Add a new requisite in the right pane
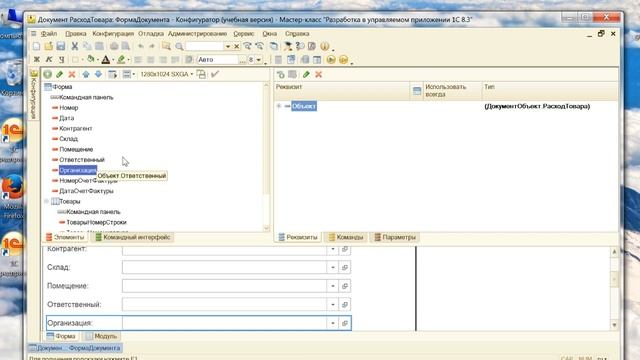This screenshot has width=640, height=360. click(280, 74)
